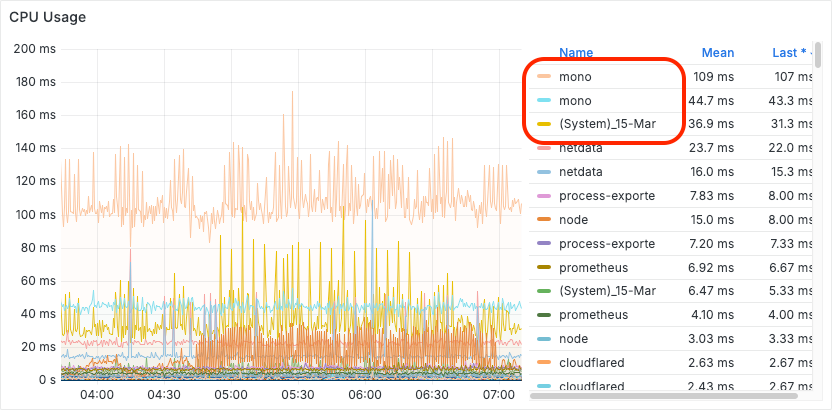This screenshot has height=410, width=832.
Task: Click the 23.7 ms mean value
Action: pyautogui.click(x=711, y=149)
